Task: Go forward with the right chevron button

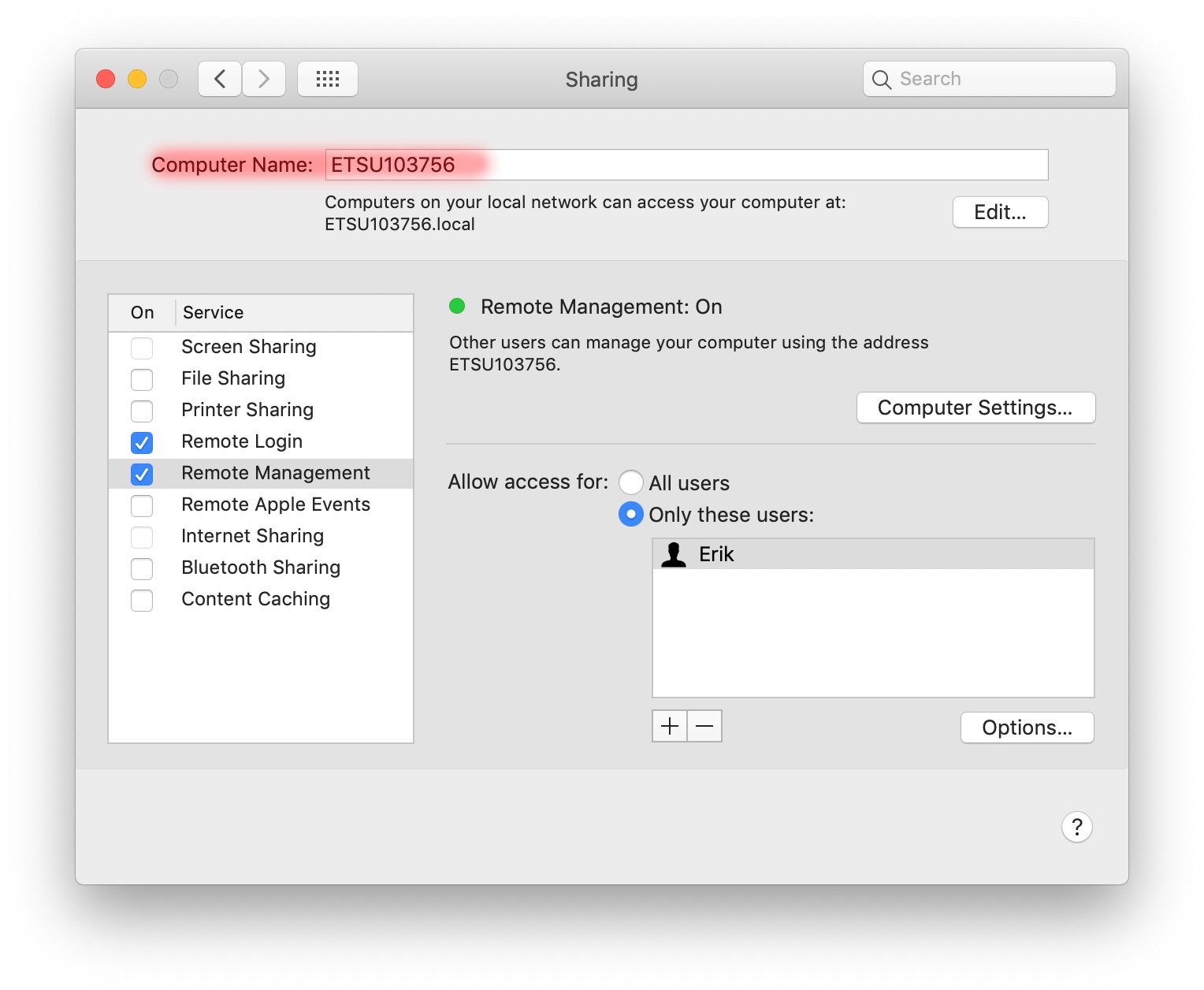Action: pyautogui.click(x=264, y=79)
